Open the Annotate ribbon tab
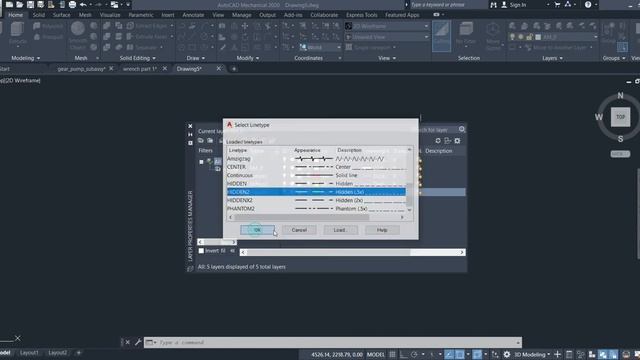 [193, 15]
